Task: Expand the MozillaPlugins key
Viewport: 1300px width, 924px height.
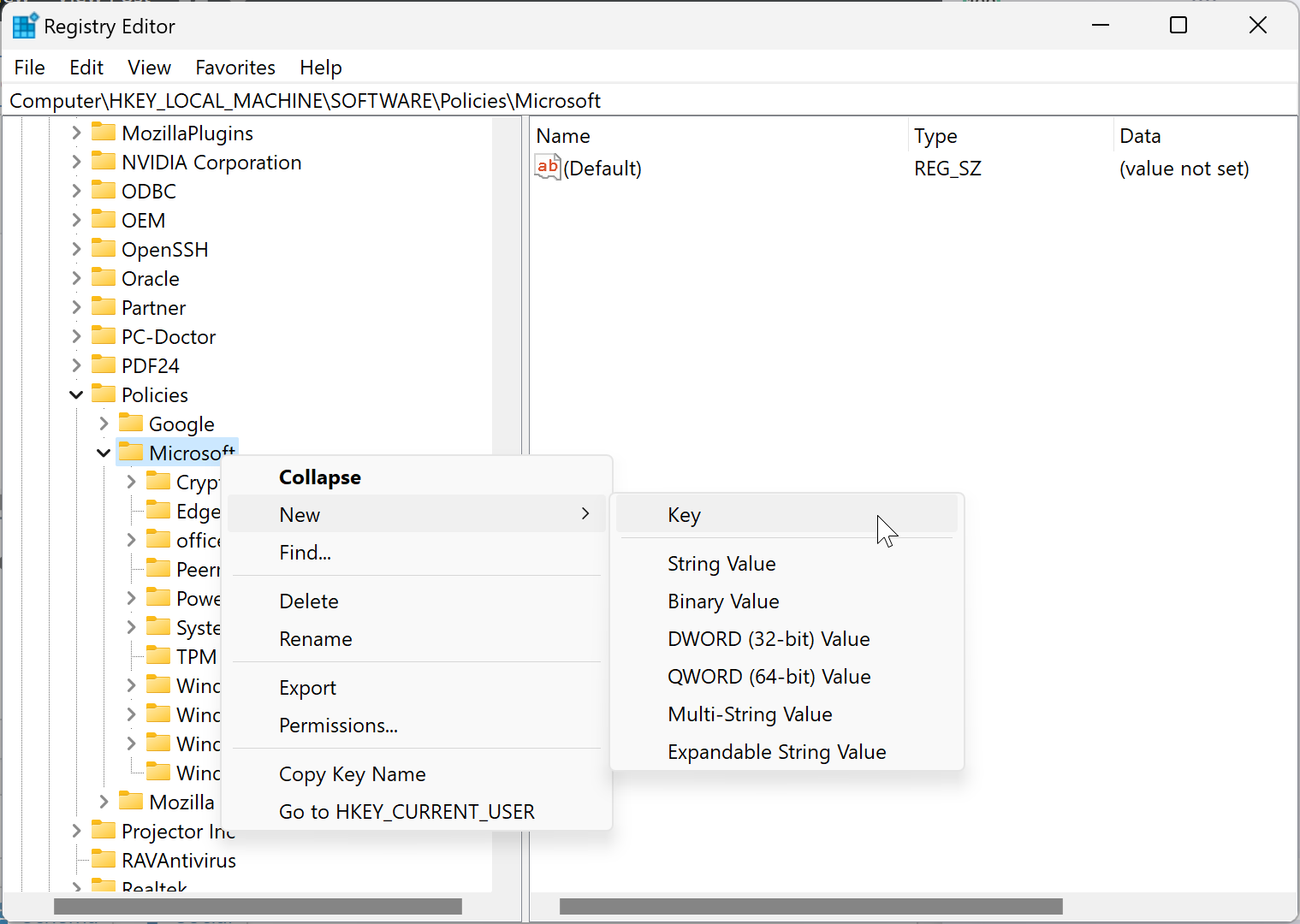Action: (x=76, y=133)
